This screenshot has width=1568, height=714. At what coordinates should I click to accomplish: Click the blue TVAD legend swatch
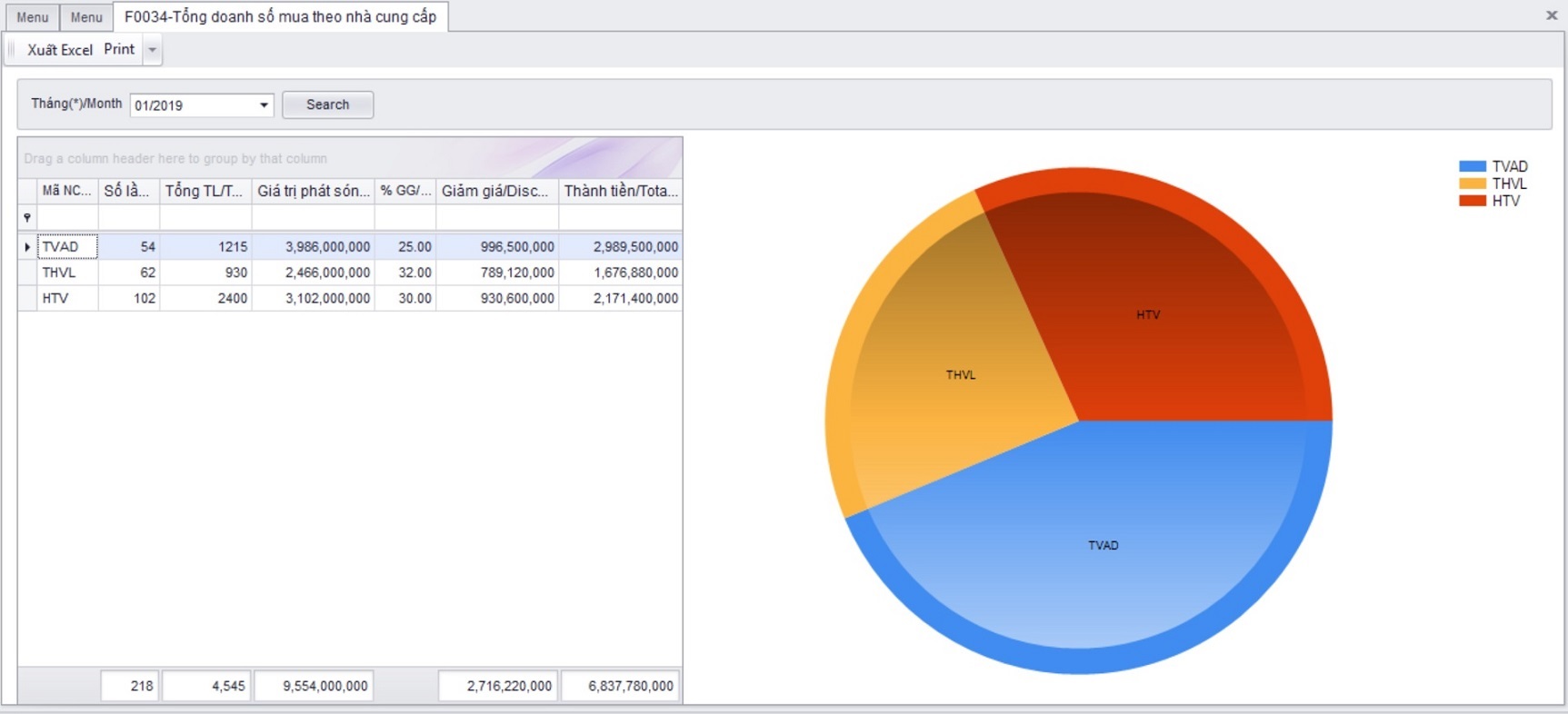1472,166
